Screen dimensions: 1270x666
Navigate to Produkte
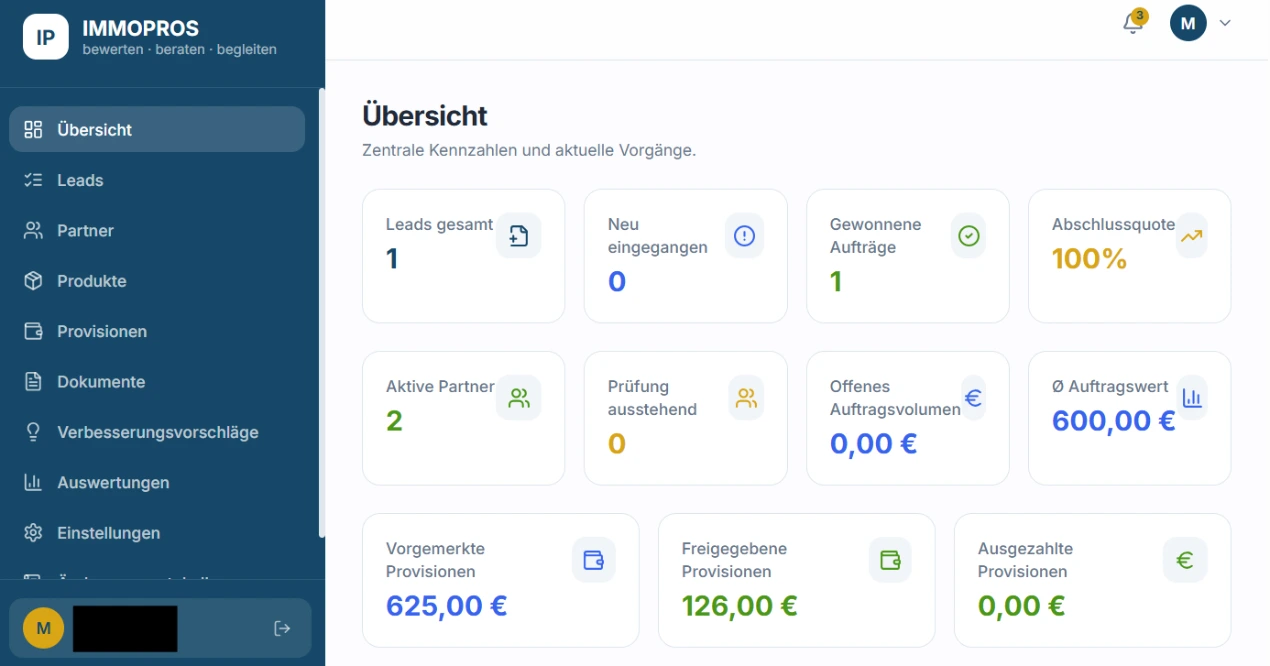157,281
